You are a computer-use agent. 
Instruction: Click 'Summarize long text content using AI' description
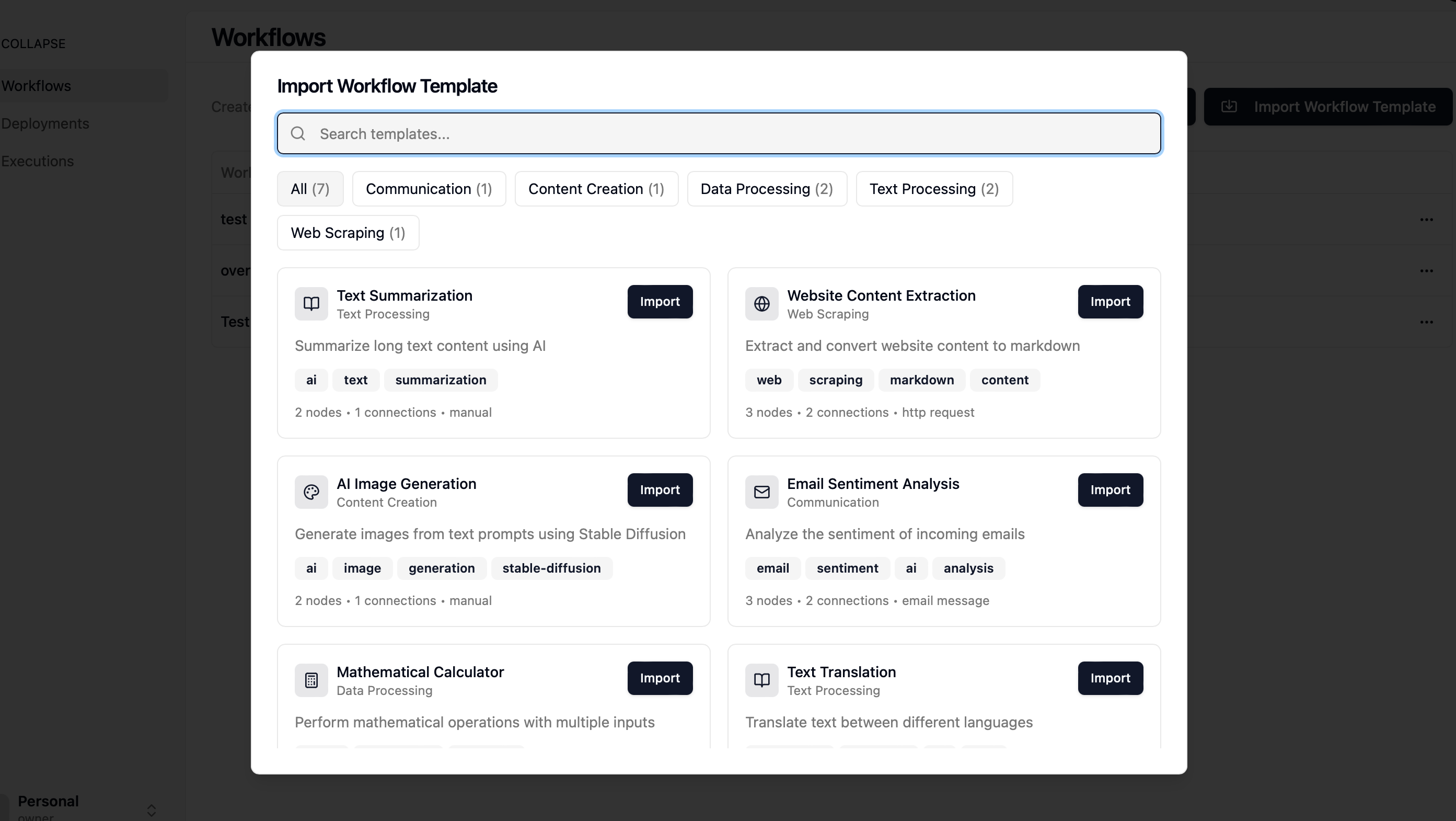(420, 346)
